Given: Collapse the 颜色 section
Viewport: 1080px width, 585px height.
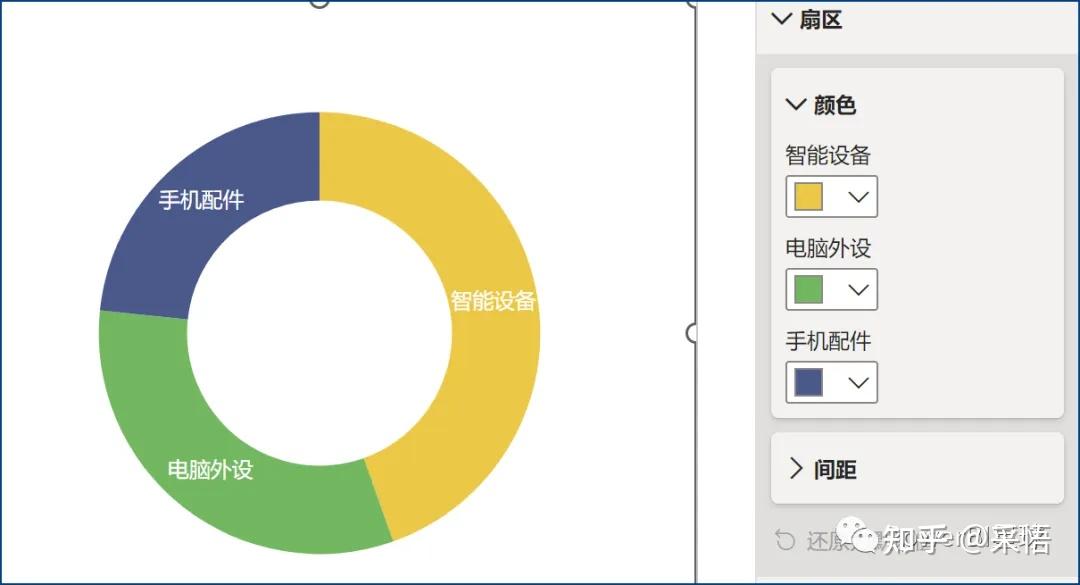Looking at the screenshot, I should 796,105.
